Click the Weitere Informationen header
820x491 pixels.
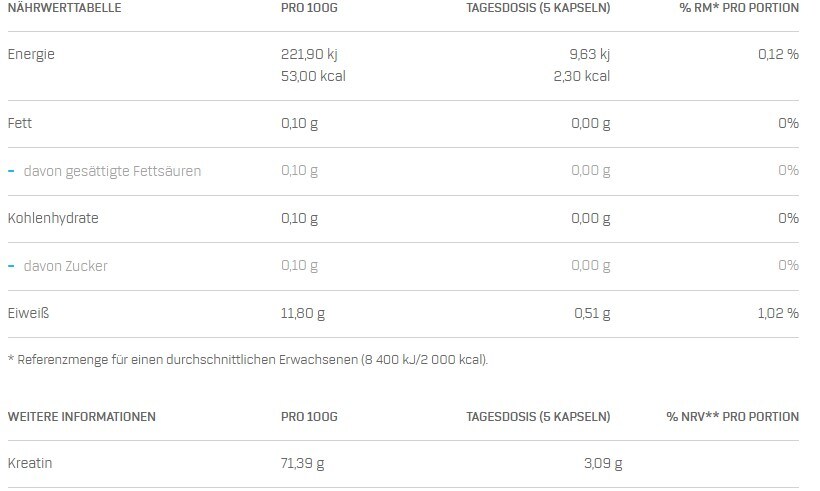[82, 417]
